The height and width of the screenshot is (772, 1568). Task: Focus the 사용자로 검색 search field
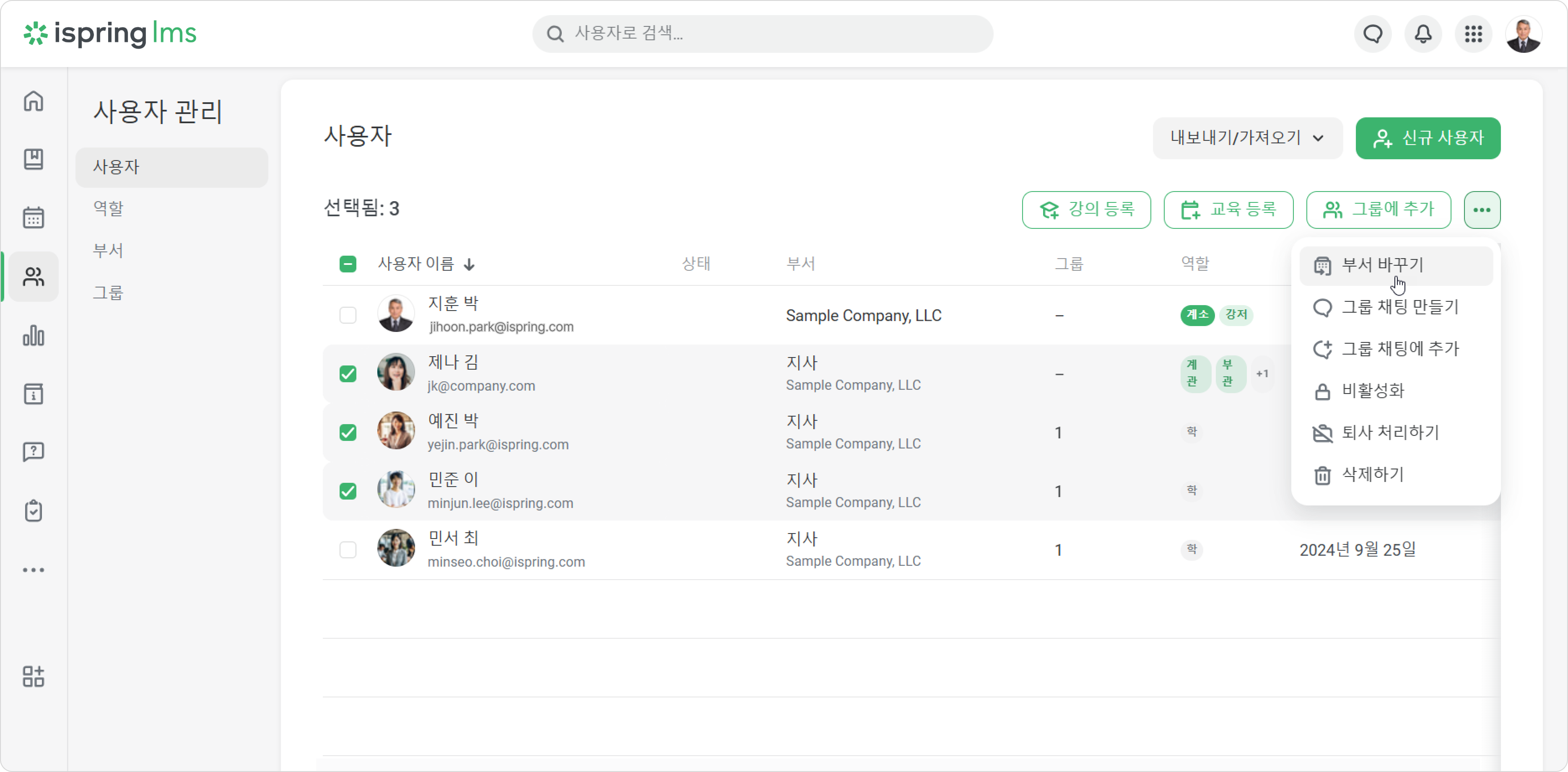pos(763,34)
